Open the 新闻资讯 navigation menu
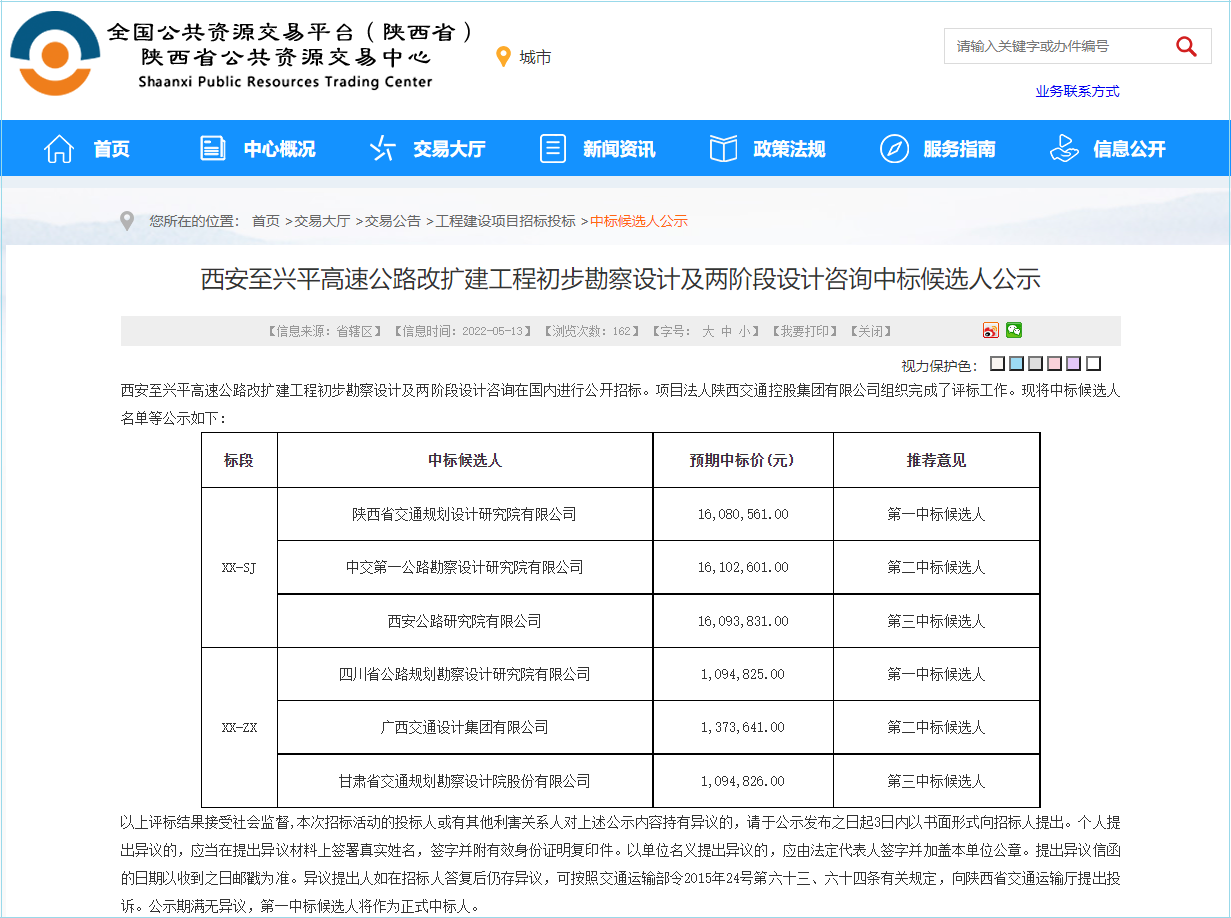The height and width of the screenshot is (918, 1231). coord(597,149)
